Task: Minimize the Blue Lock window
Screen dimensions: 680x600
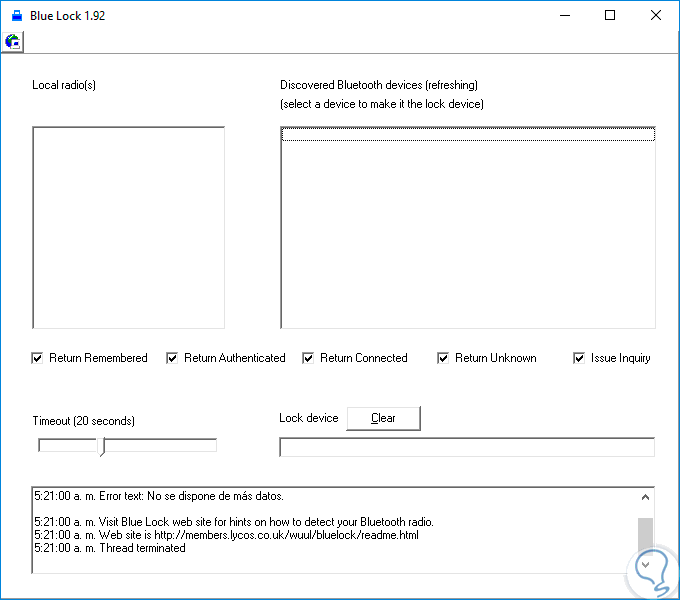Action: tap(565, 16)
